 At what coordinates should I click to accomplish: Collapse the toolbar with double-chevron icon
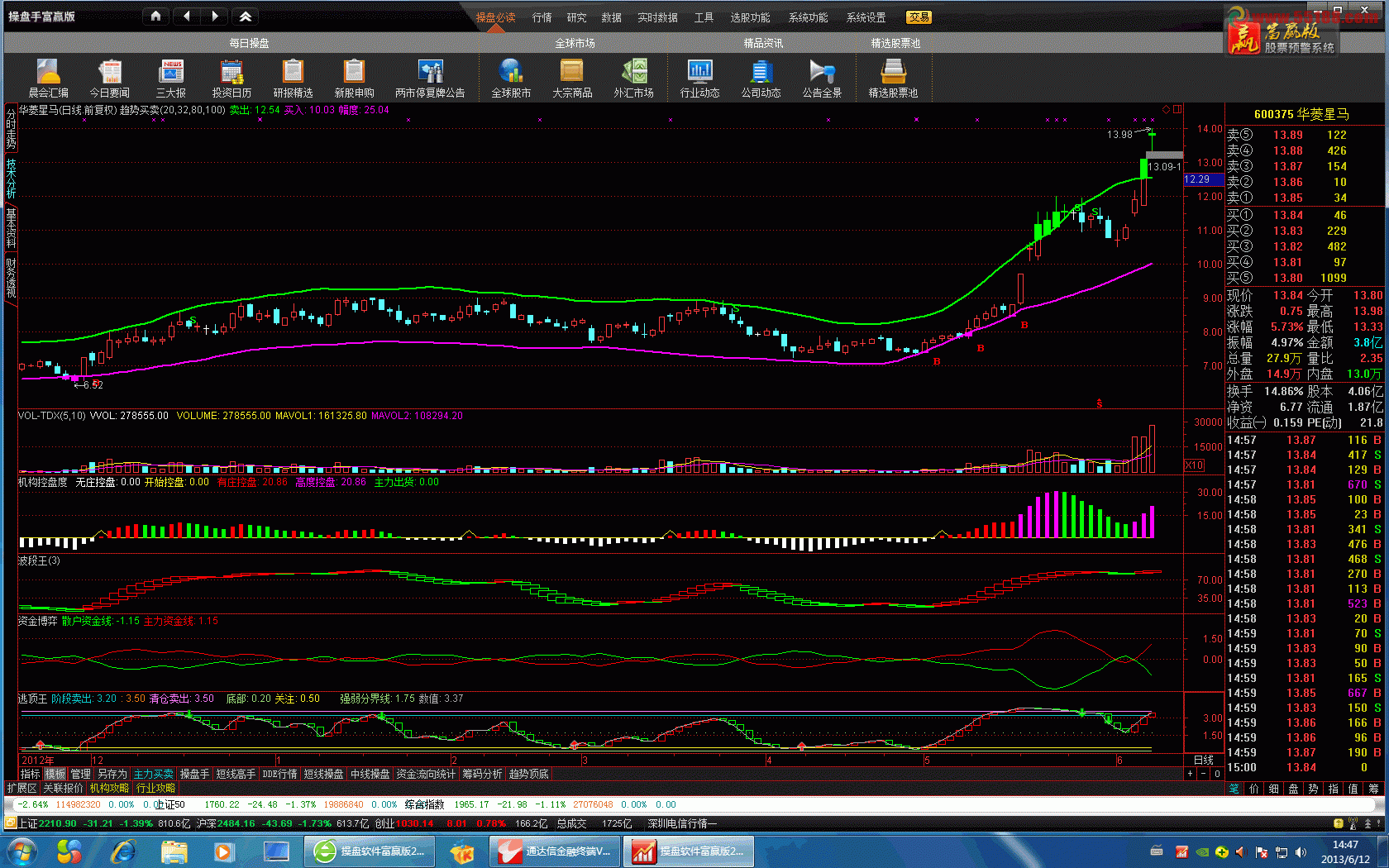tap(245, 16)
